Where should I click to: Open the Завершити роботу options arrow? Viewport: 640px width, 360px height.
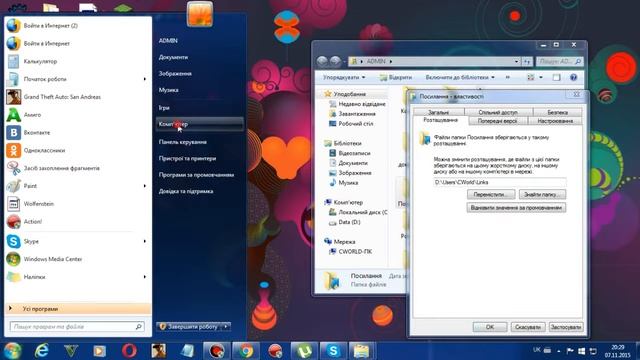226,327
